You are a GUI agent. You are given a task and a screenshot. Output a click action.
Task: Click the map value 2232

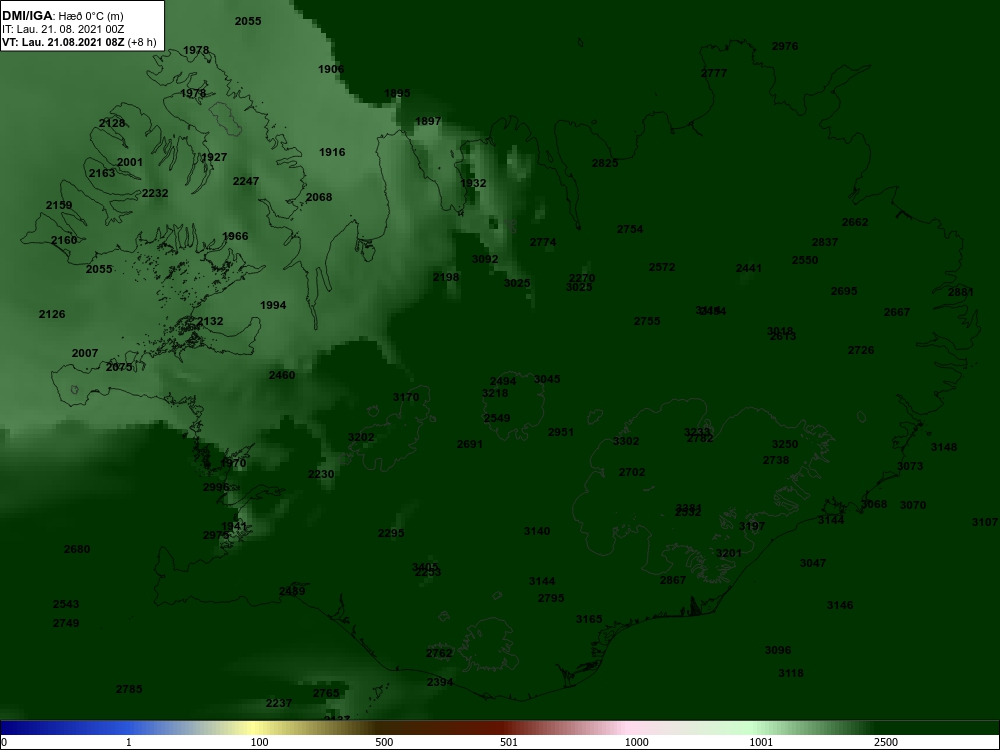click(x=154, y=193)
